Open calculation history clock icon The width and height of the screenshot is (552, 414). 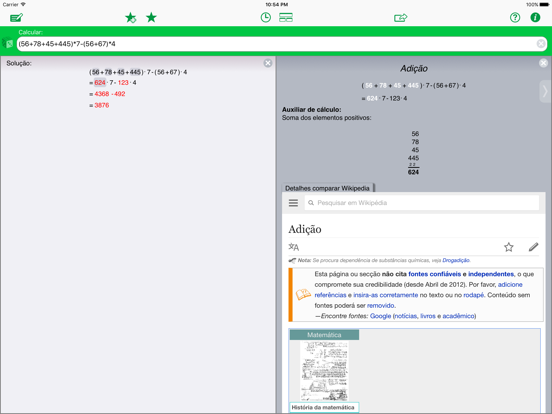tap(266, 17)
